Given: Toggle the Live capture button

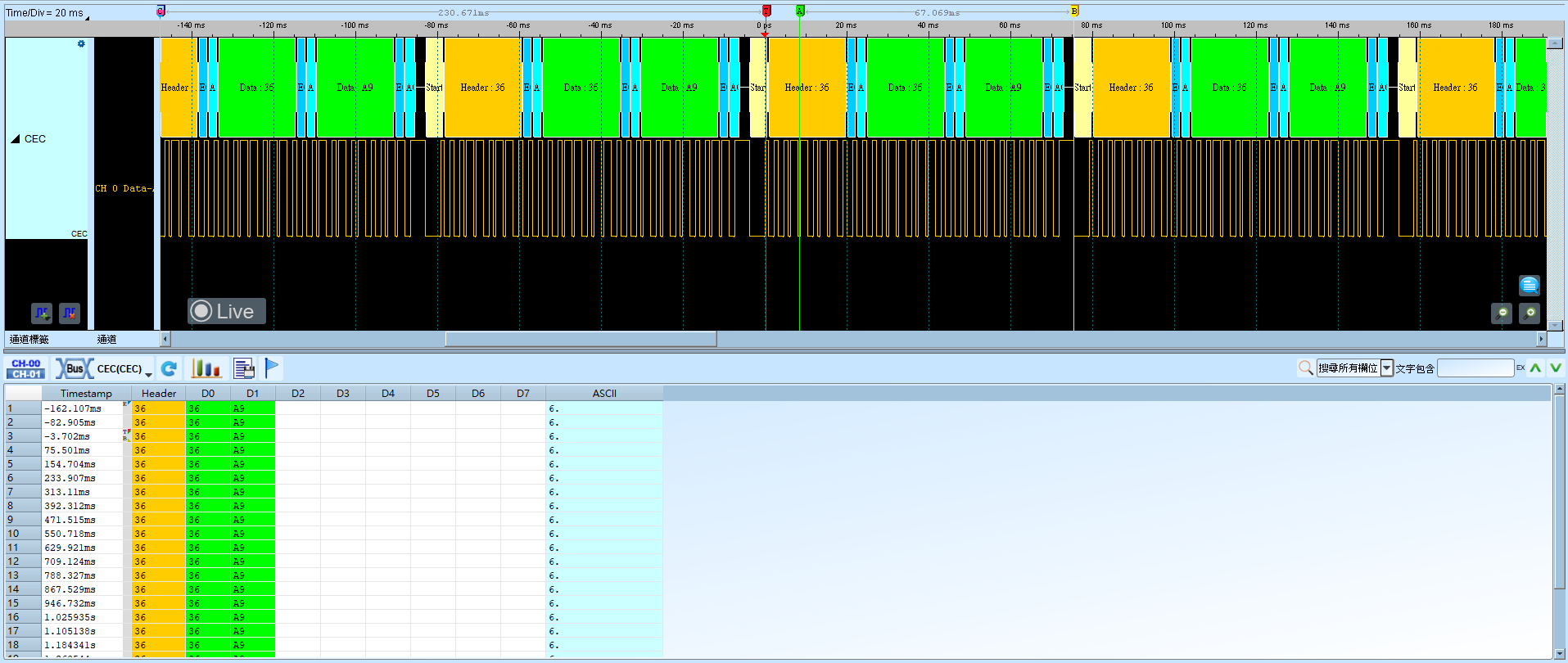Looking at the screenshot, I should tap(227, 311).
